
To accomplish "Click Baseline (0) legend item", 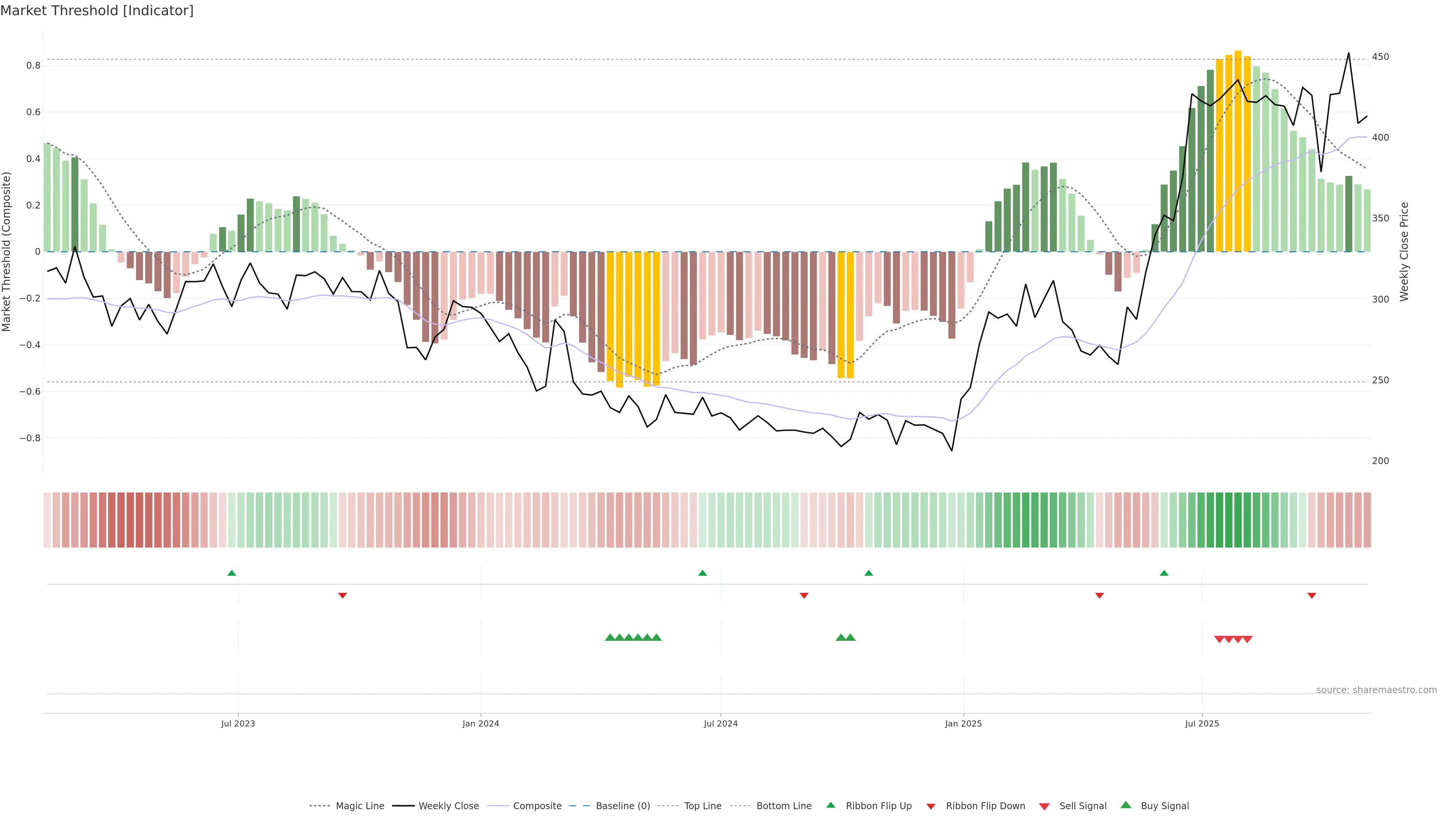I will coord(623,805).
